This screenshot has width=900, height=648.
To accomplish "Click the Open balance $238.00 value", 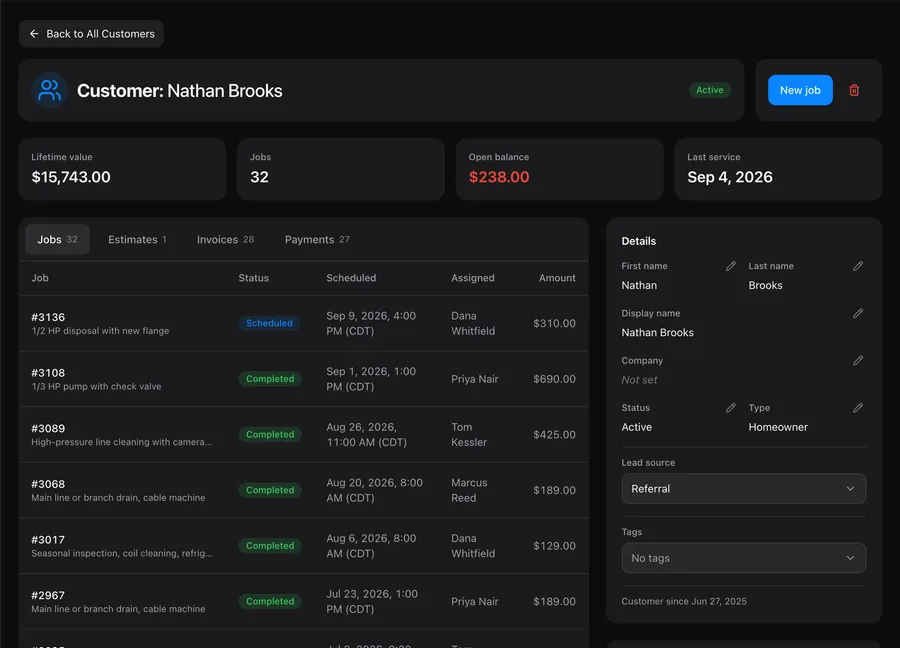I will point(499,177).
